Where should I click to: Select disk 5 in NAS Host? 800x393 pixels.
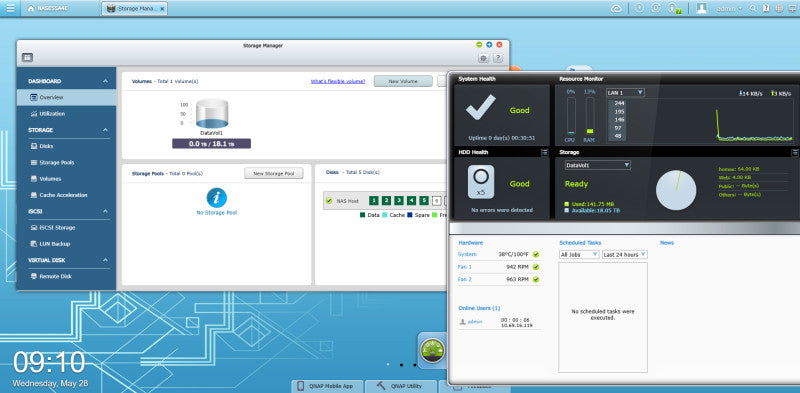pos(423,201)
